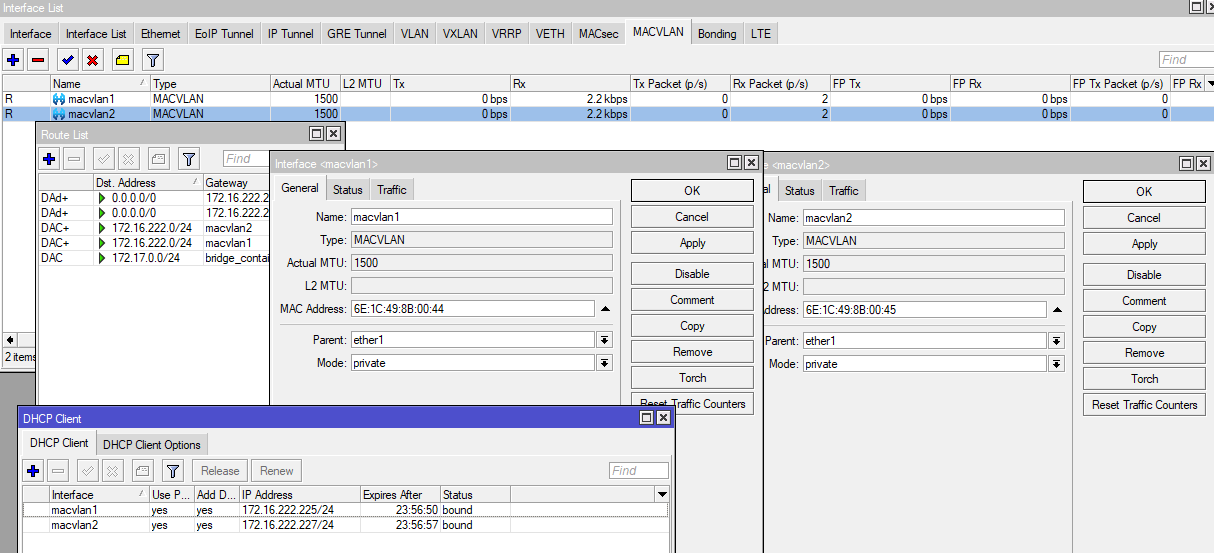Click enable checkmark in Route List toolbar
1214x553 pixels.
tap(104, 158)
